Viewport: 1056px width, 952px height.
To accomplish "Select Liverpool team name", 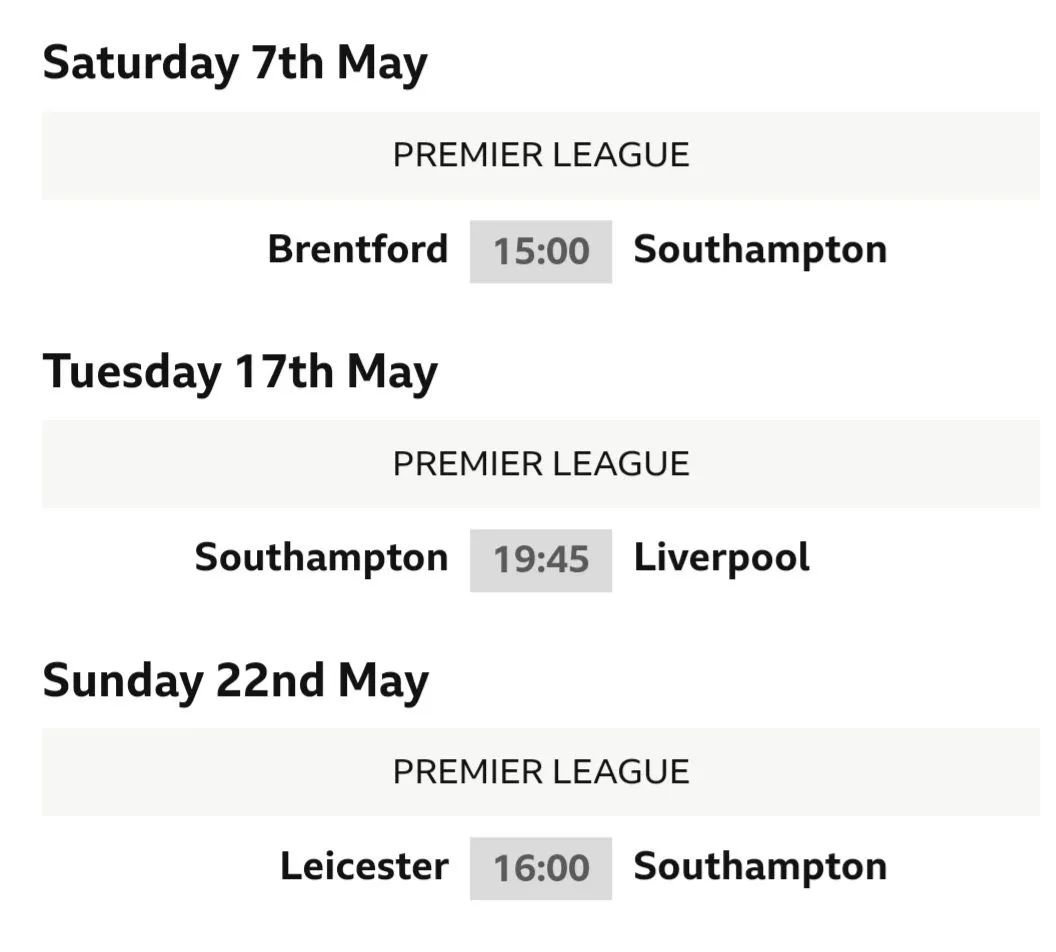I will [721, 558].
